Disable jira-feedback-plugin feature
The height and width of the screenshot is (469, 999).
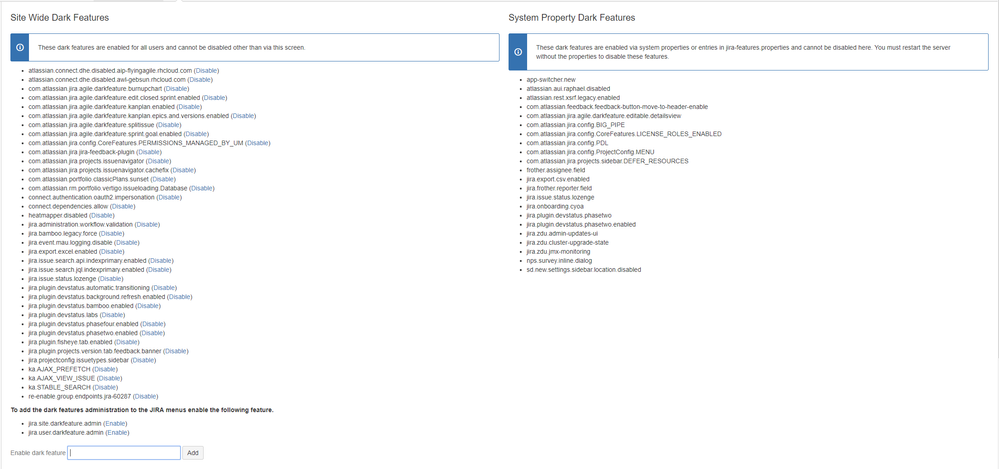149,152
